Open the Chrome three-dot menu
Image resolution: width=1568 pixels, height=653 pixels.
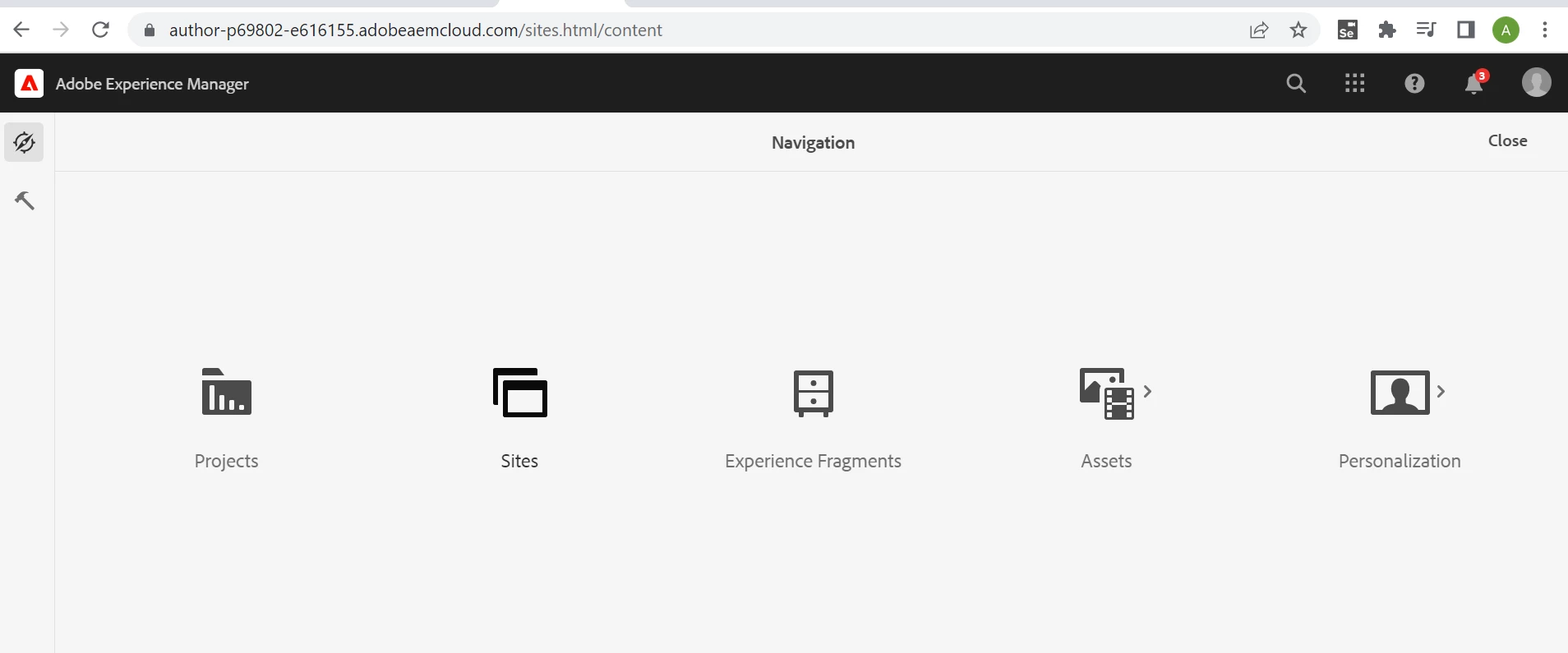coord(1545,30)
